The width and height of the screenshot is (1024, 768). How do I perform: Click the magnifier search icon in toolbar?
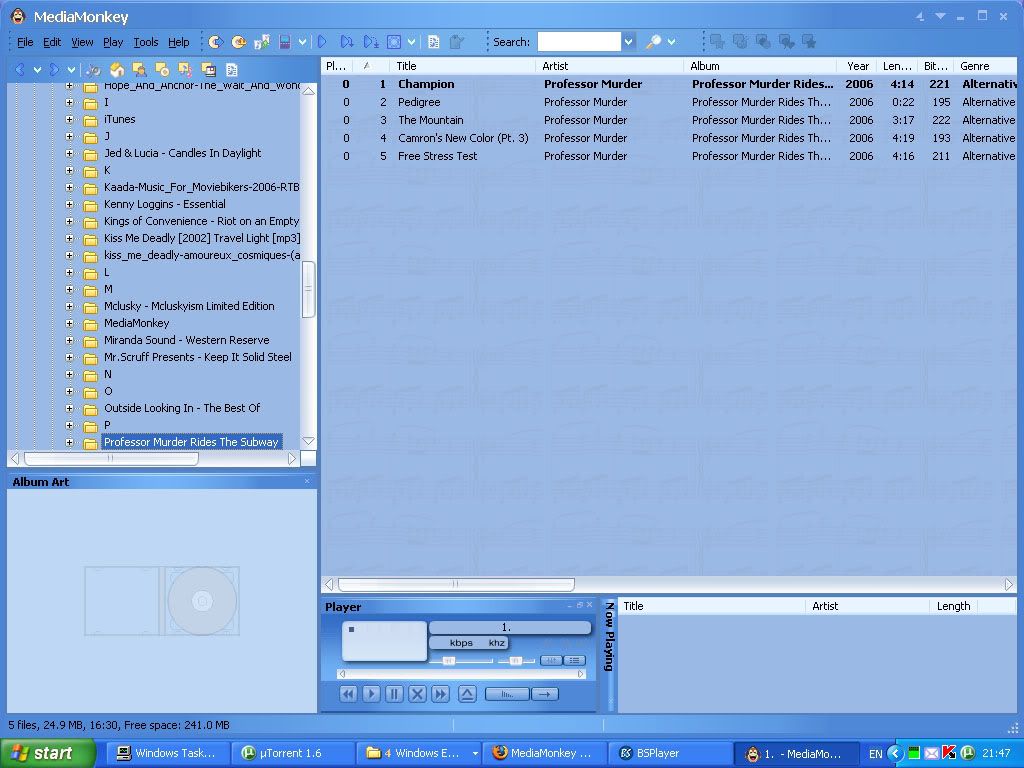pyautogui.click(x=653, y=42)
